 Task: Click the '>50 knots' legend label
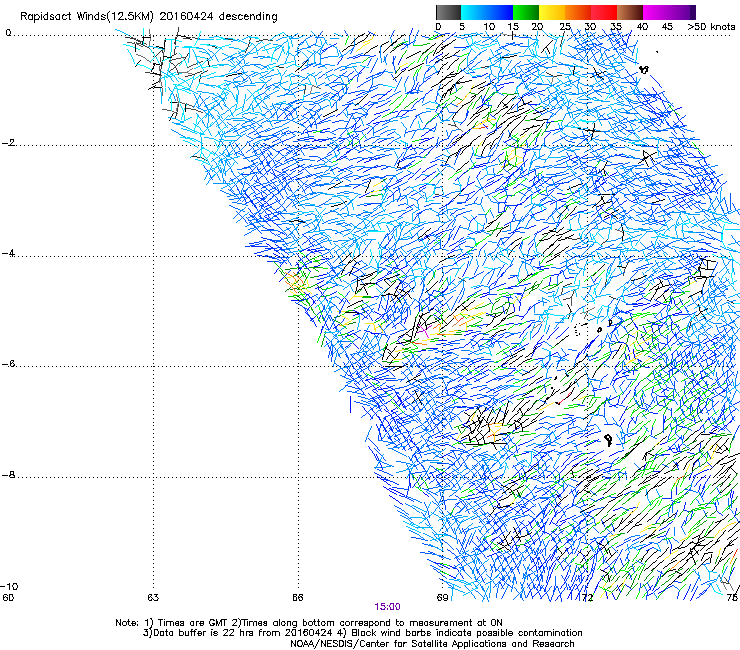point(711,27)
